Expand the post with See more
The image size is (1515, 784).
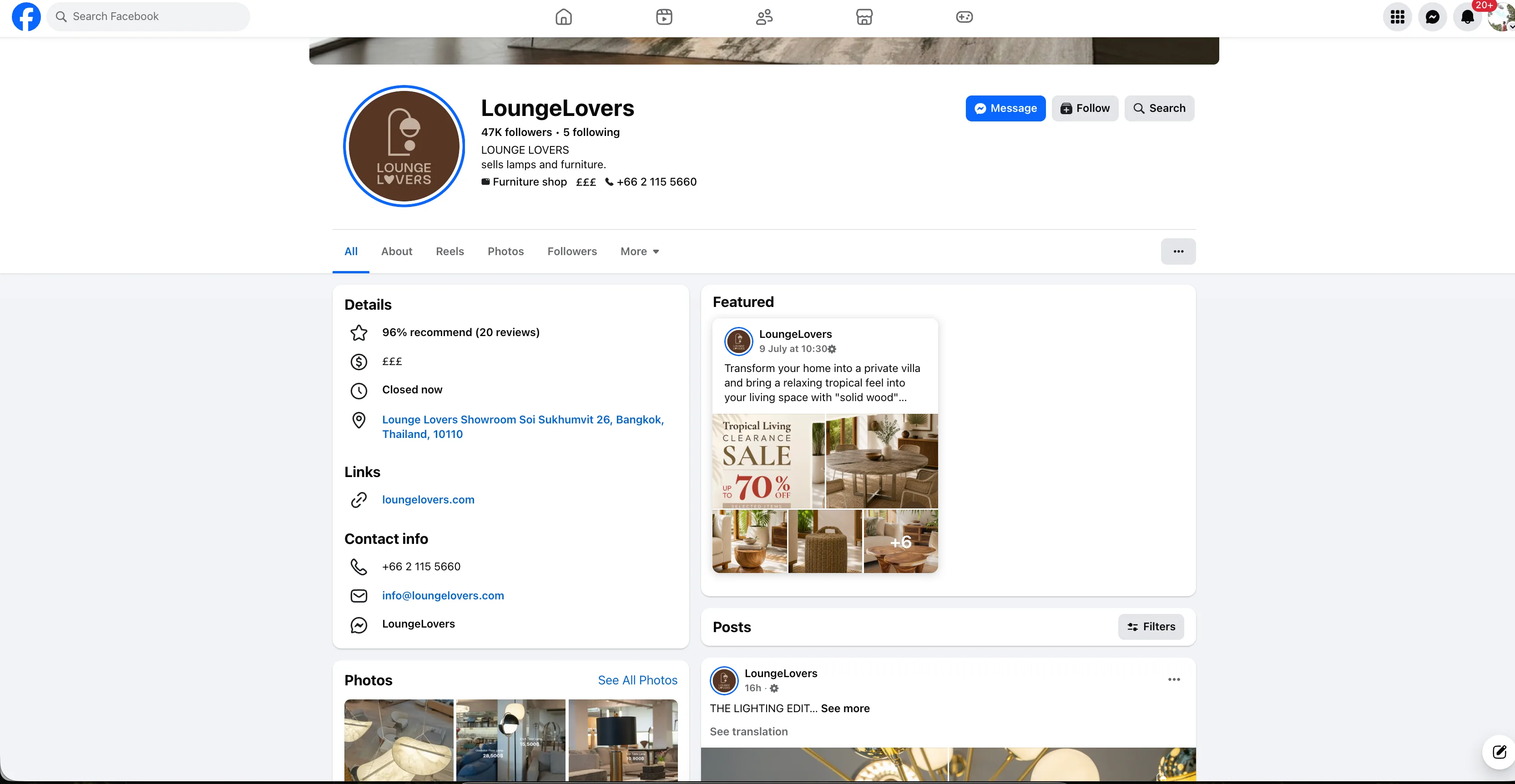tap(844, 708)
